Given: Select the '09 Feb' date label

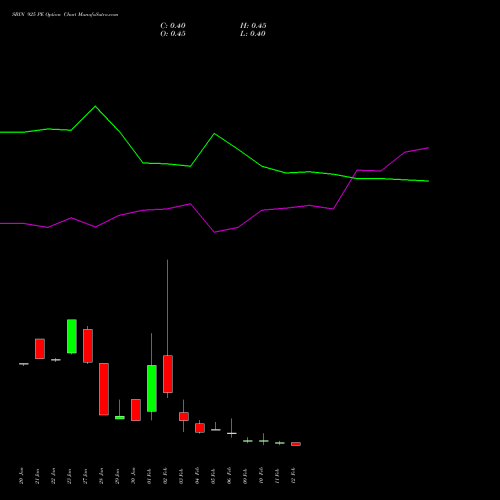Looking at the screenshot, I should [x=246, y=476].
